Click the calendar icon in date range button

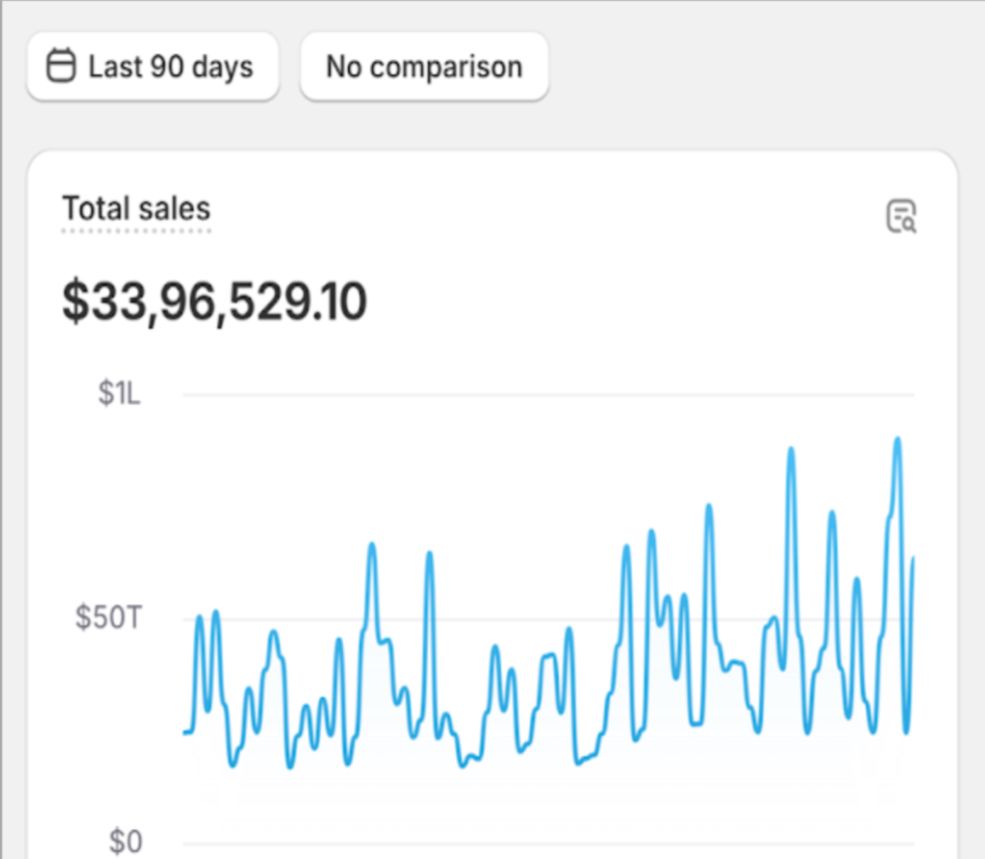pyautogui.click(x=62, y=67)
